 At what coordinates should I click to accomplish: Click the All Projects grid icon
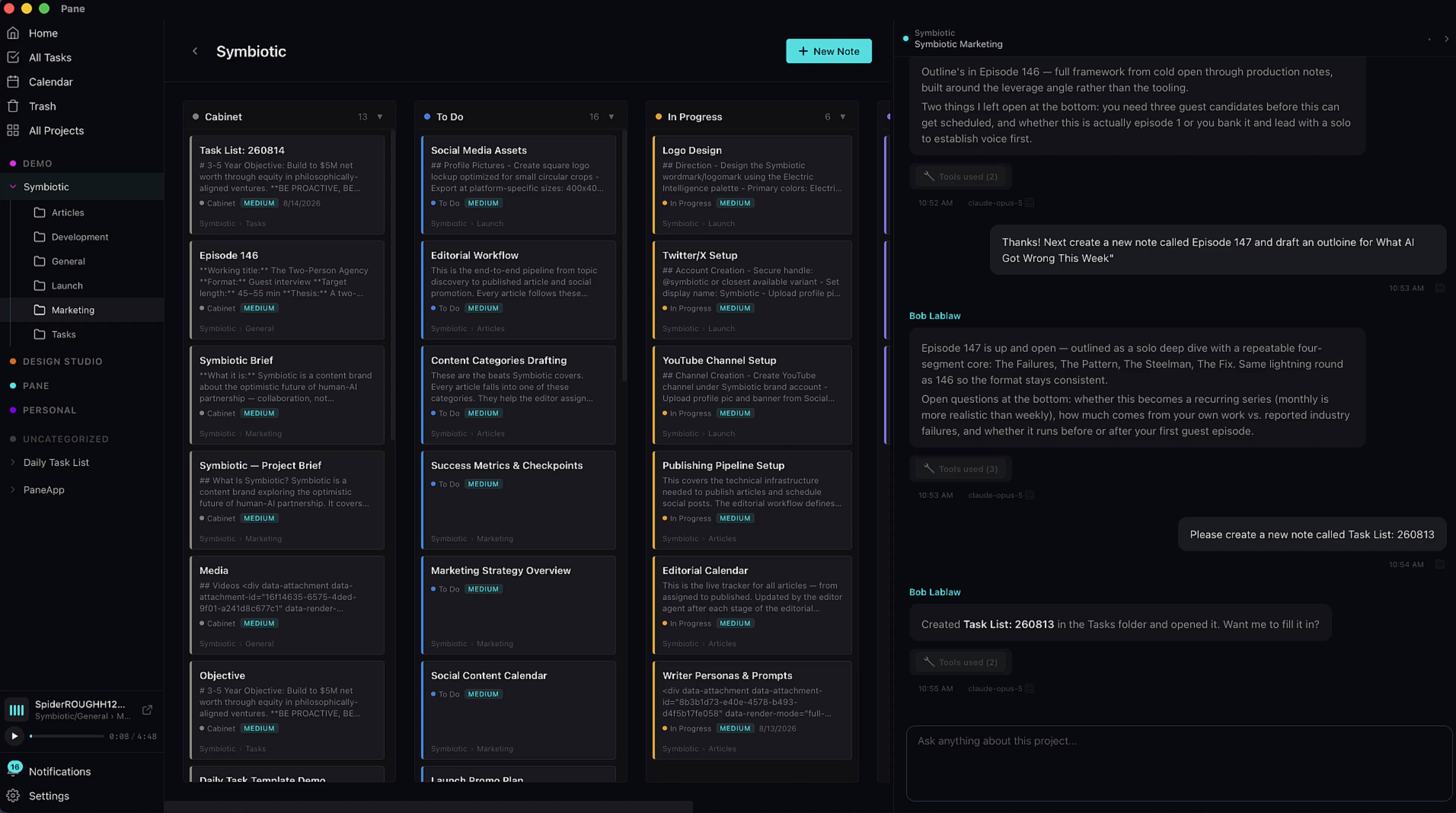click(13, 130)
